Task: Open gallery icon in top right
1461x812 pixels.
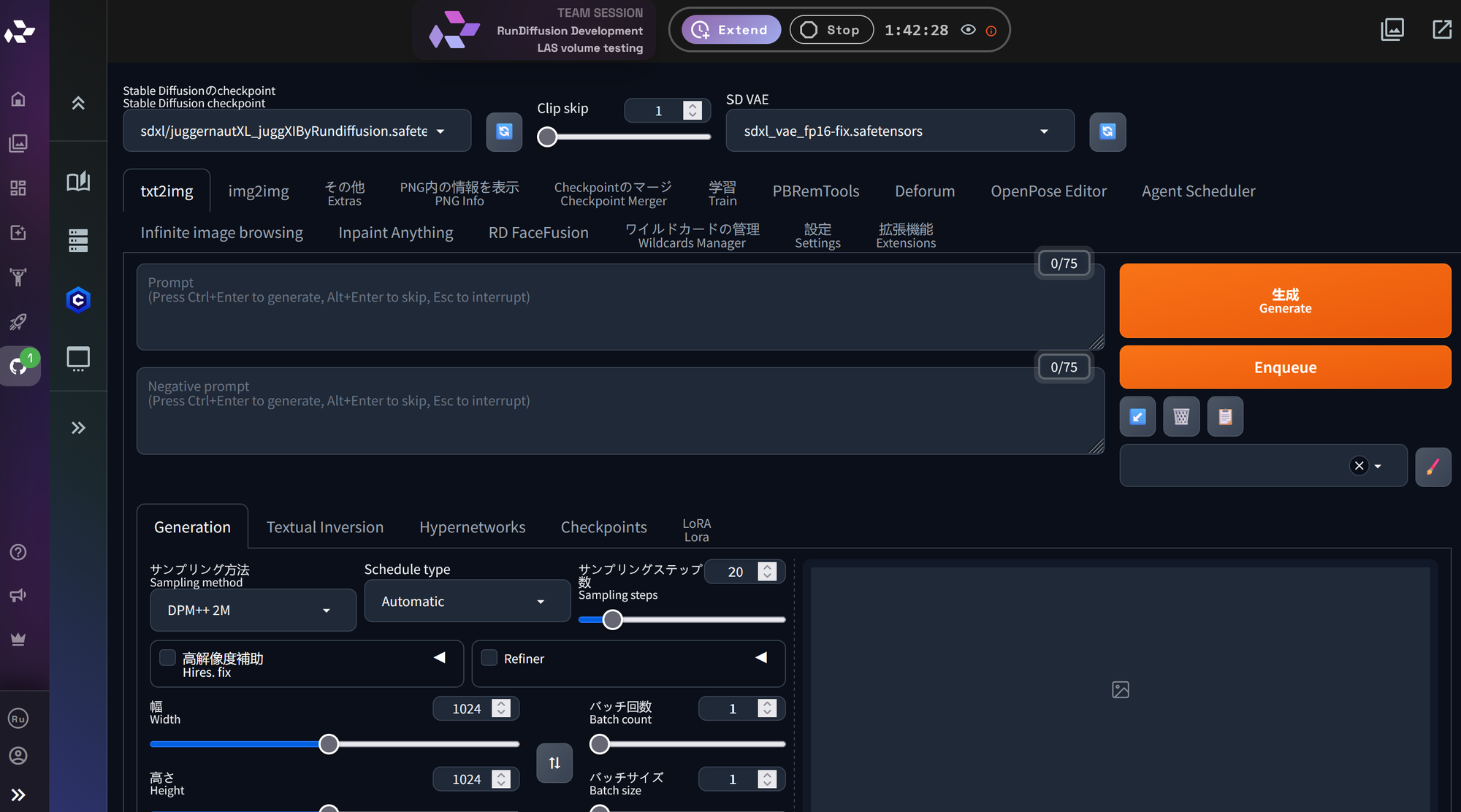Action: (x=1392, y=30)
